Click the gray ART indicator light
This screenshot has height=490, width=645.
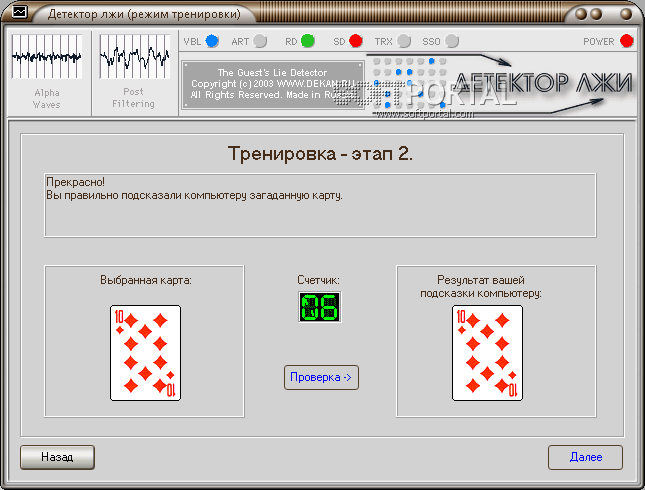[260, 41]
